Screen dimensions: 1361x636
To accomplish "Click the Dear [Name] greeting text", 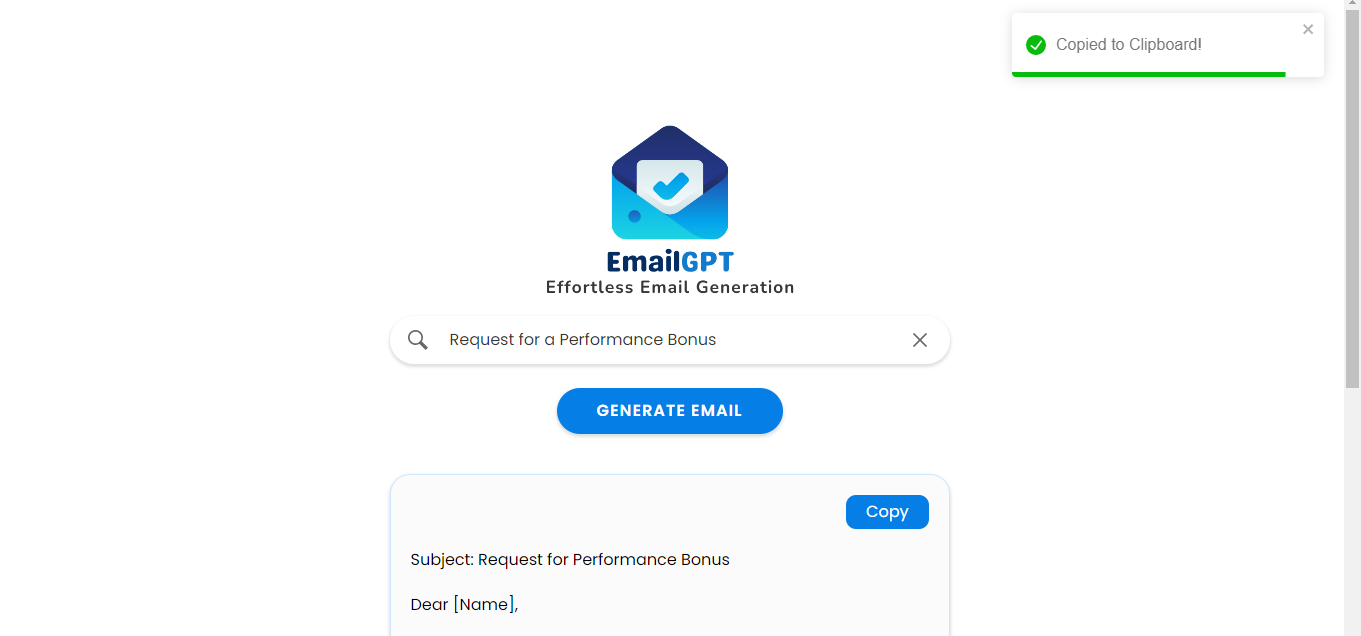I will point(464,604).
